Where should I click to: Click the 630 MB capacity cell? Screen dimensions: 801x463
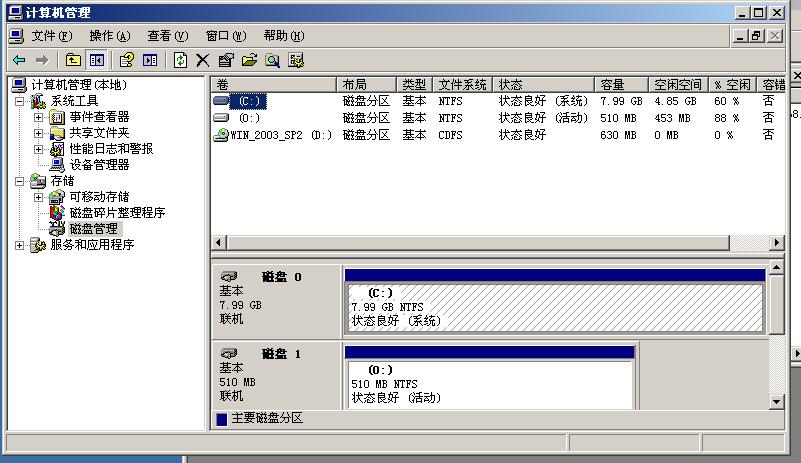618,135
